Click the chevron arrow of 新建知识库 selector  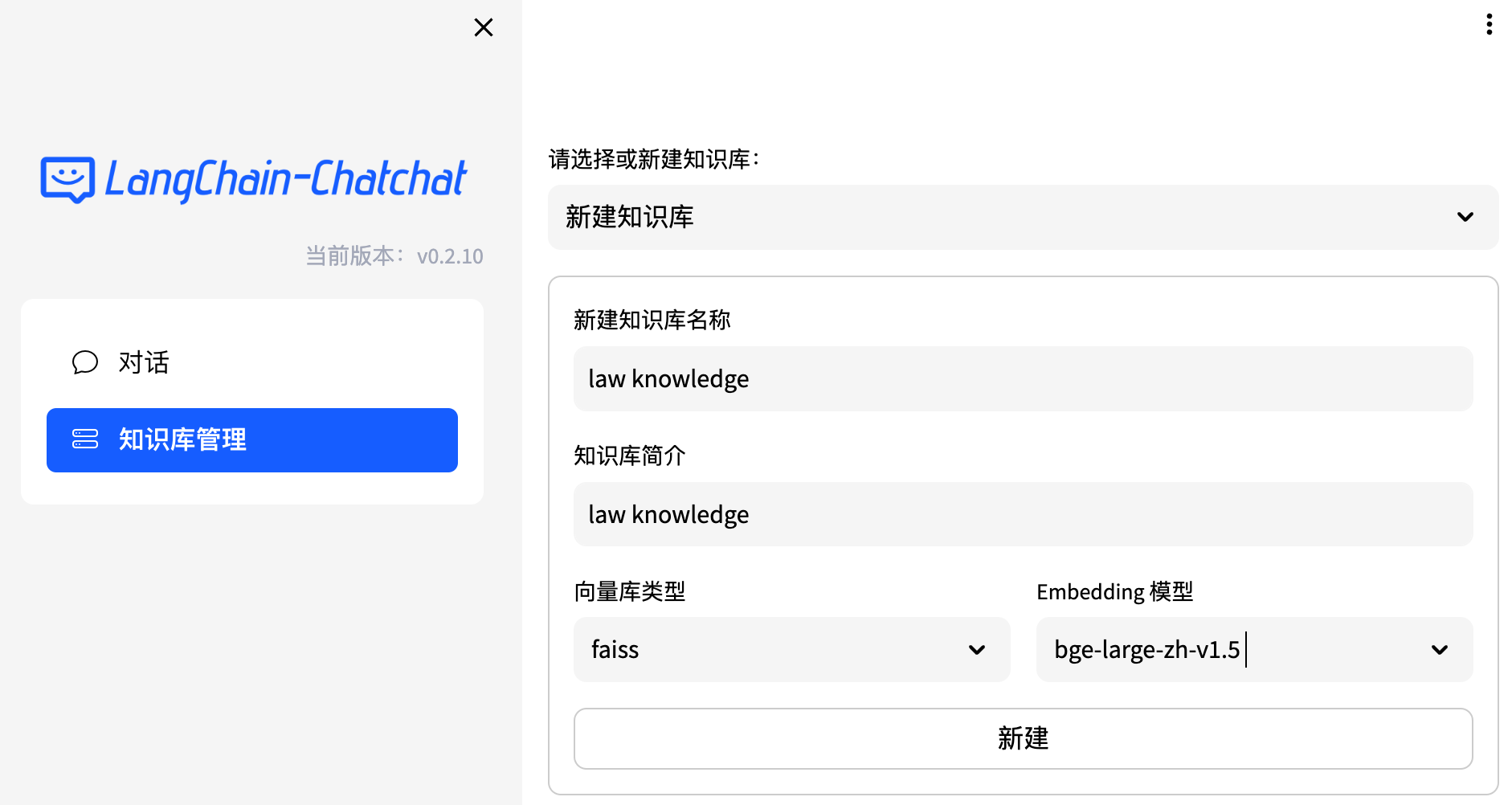tap(1465, 217)
